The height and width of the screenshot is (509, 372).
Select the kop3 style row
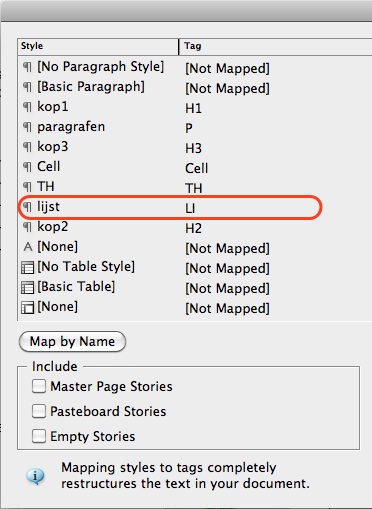click(x=195, y=147)
